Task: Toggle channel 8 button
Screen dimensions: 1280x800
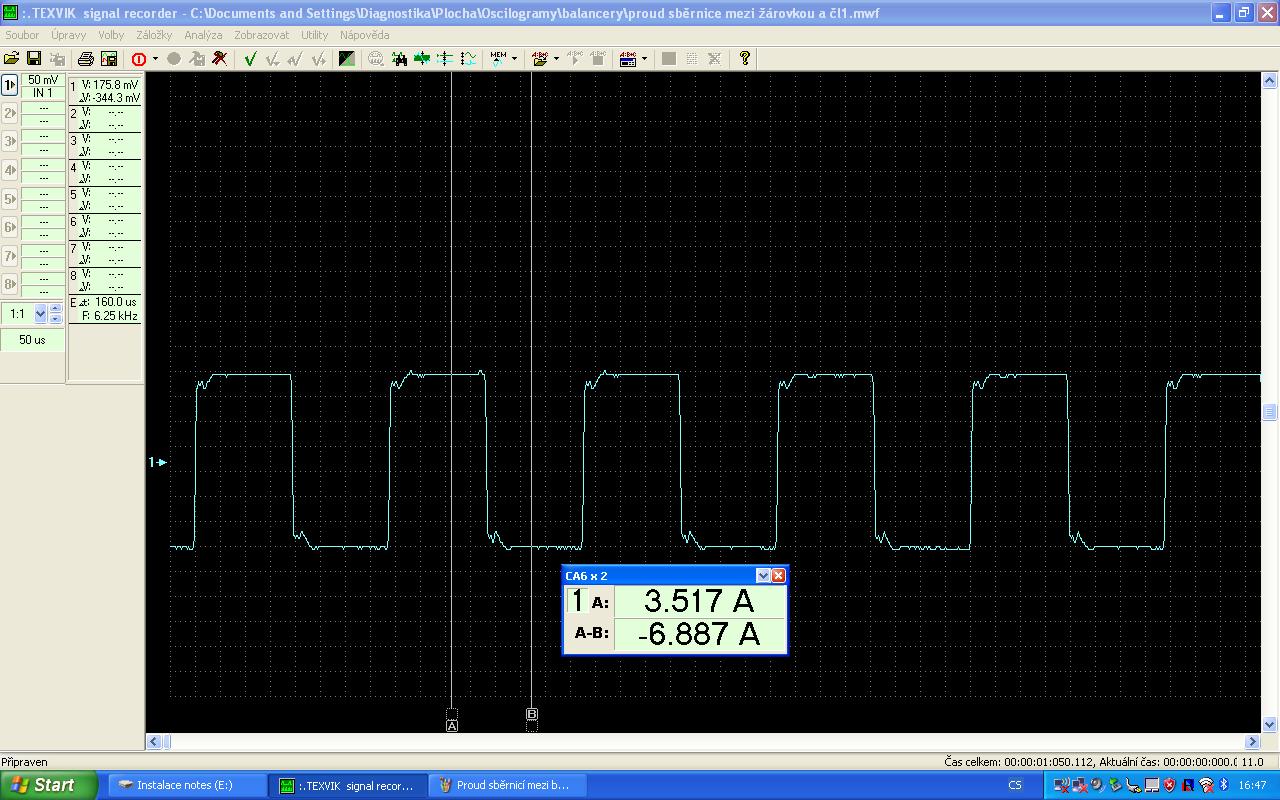Action: pyautogui.click(x=10, y=283)
